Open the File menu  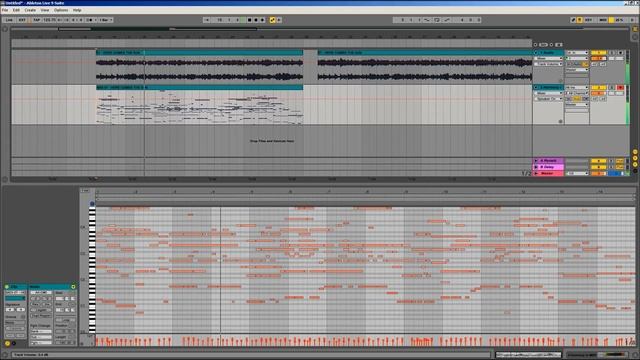pyautogui.click(x=5, y=10)
